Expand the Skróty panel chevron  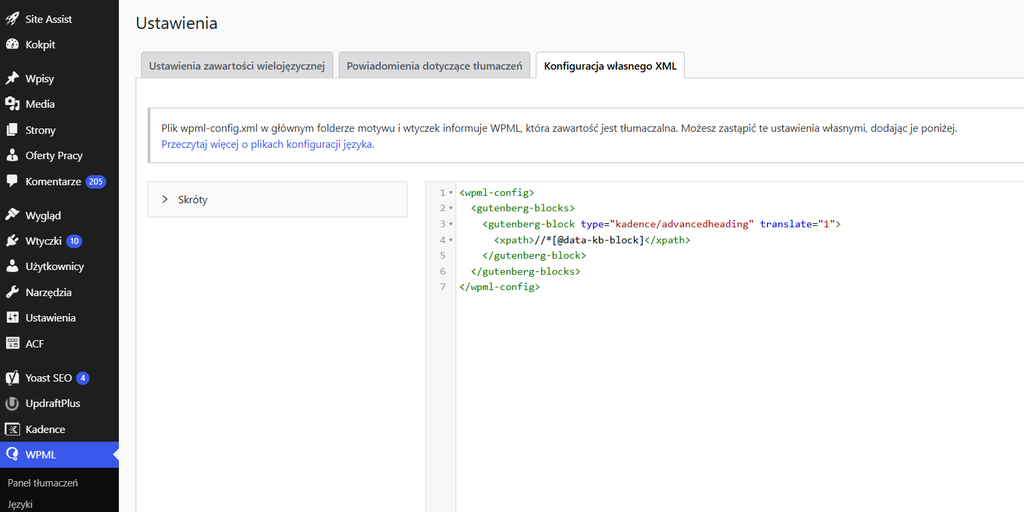pos(165,199)
